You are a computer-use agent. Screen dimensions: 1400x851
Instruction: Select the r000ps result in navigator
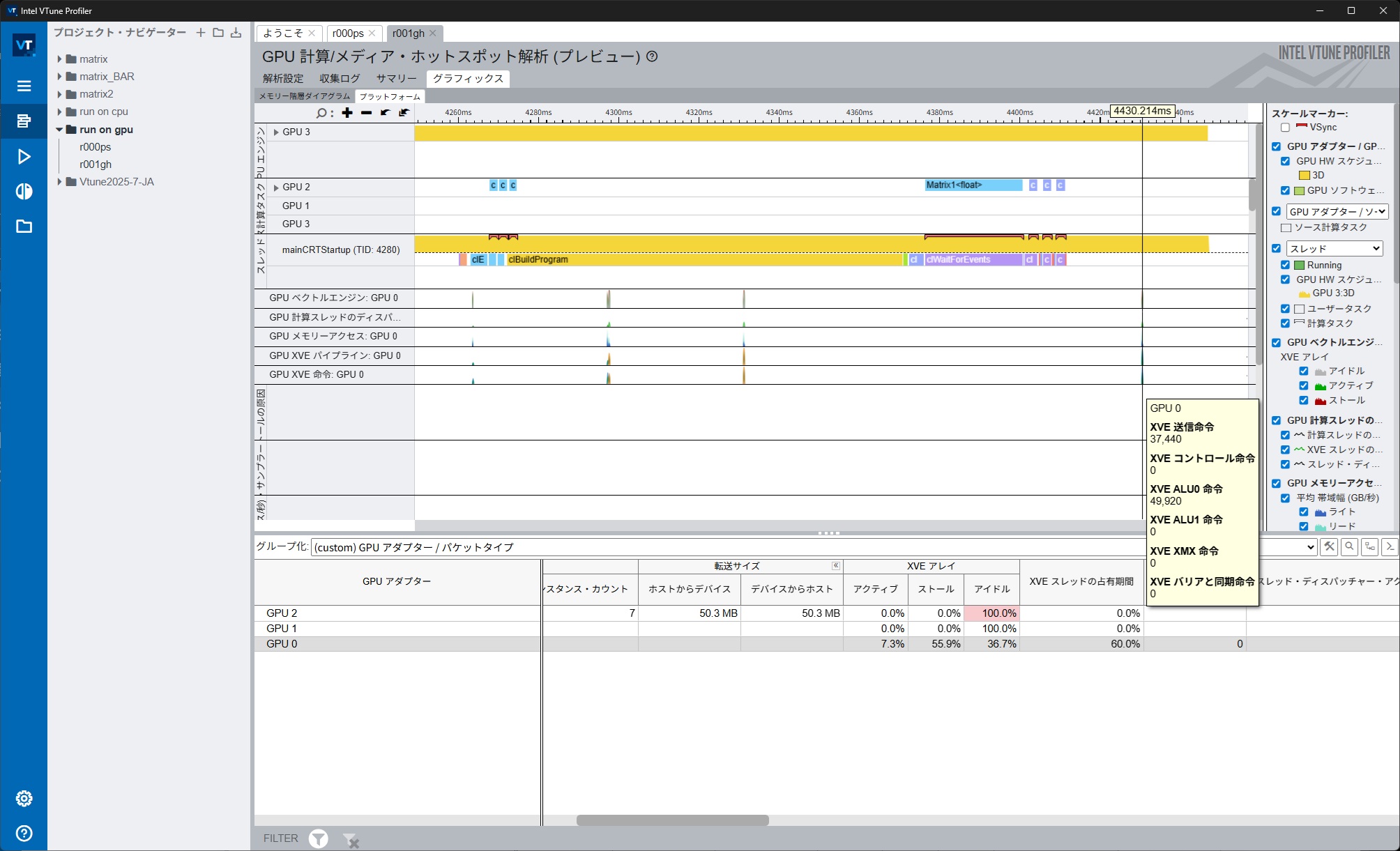(x=95, y=147)
